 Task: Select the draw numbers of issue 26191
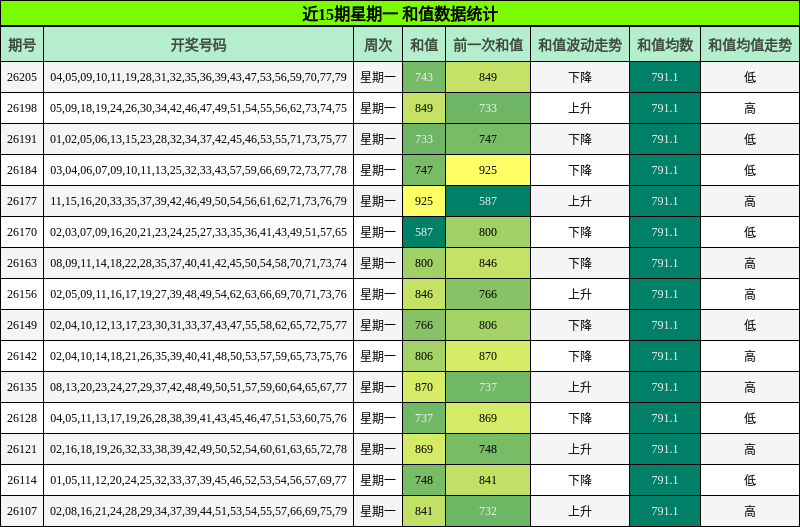pos(198,139)
